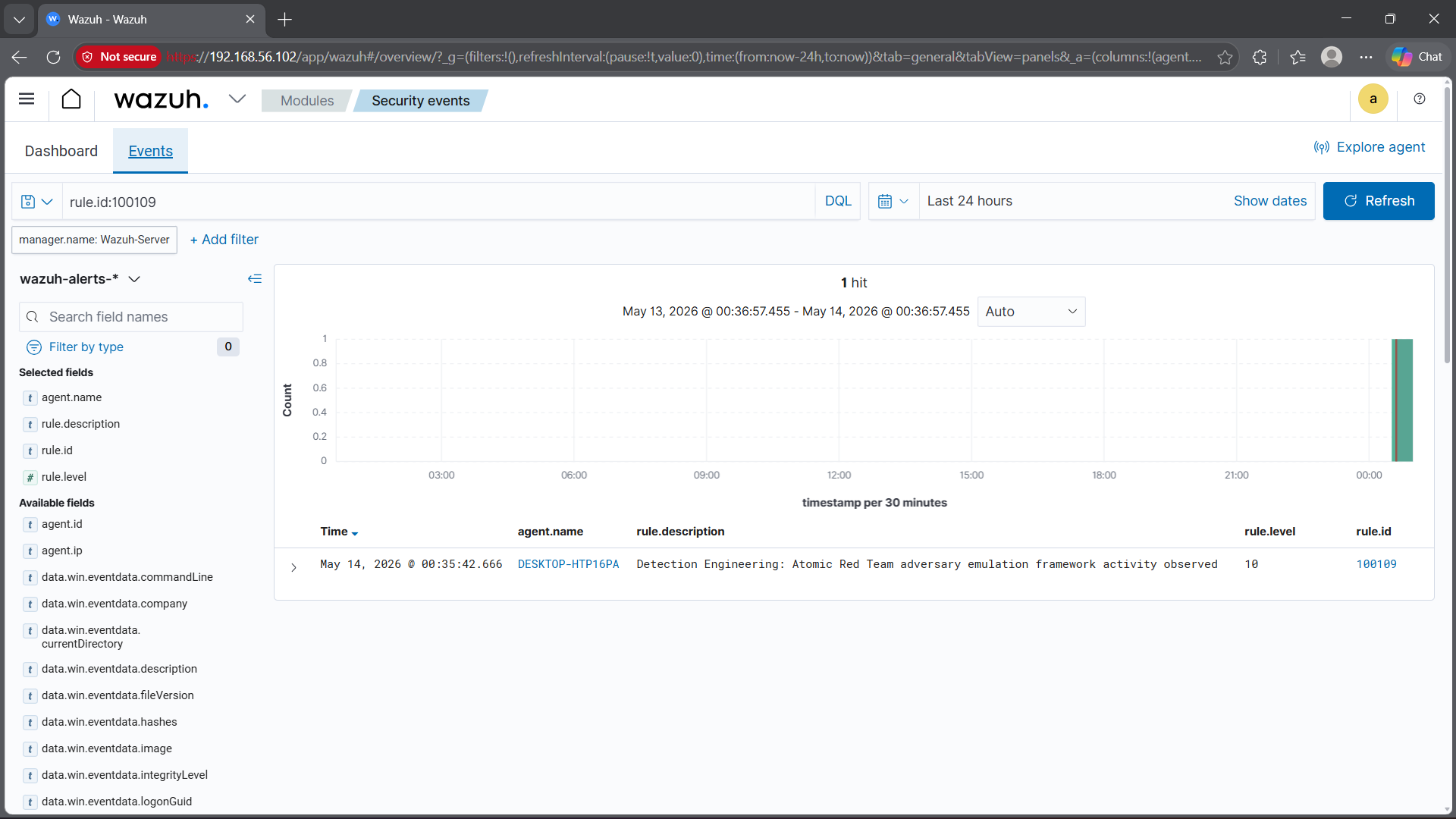The height and width of the screenshot is (819, 1456).
Task: Click the manager.name: Wazuh-Server filter pill
Action: tap(94, 240)
